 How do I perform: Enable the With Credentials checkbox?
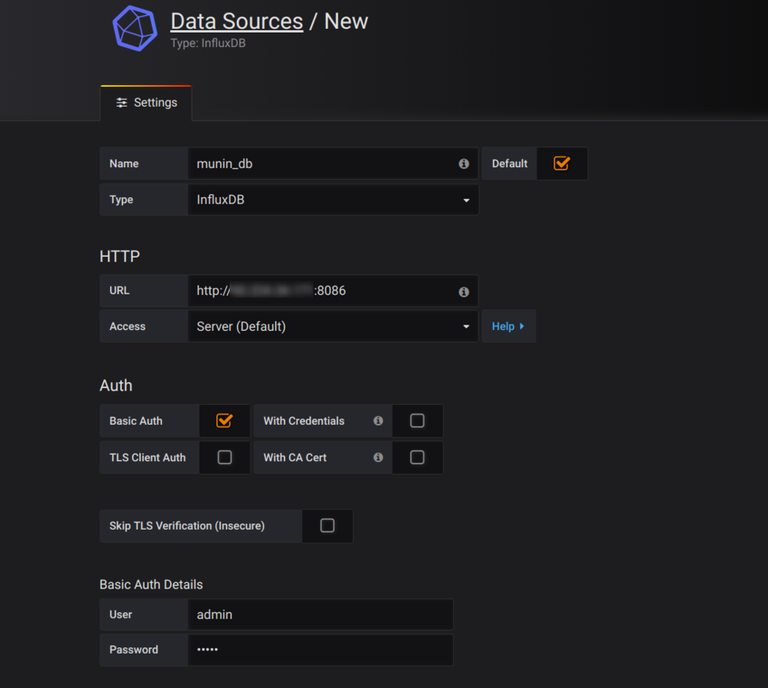point(417,421)
